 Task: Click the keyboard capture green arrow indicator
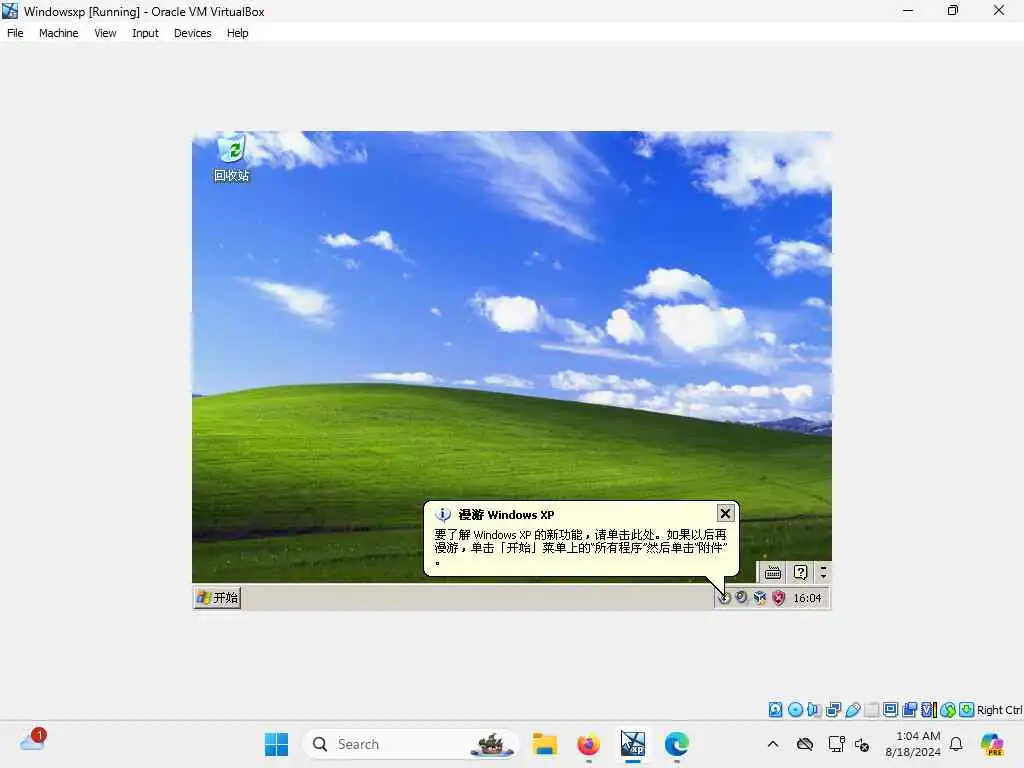tap(967, 710)
